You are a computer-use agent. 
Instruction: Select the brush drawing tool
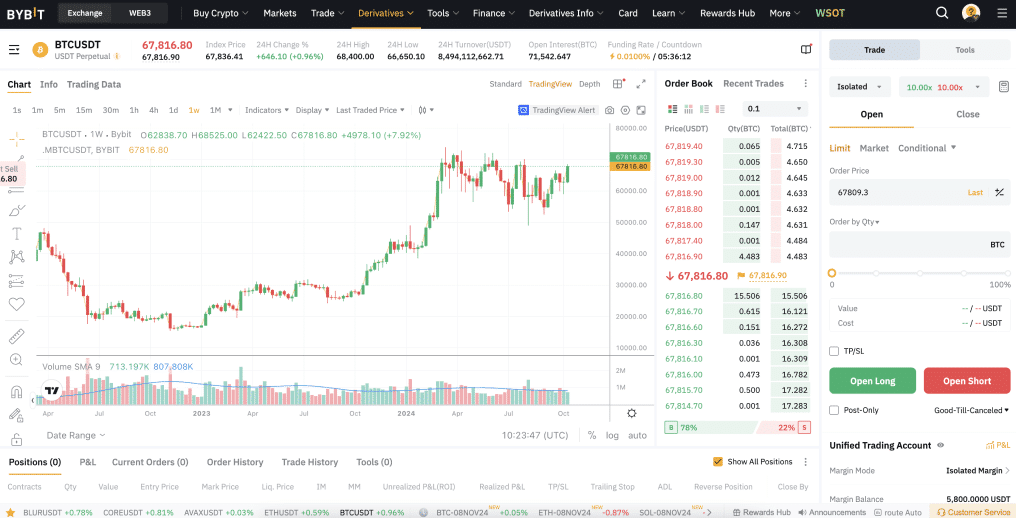(17, 211)
